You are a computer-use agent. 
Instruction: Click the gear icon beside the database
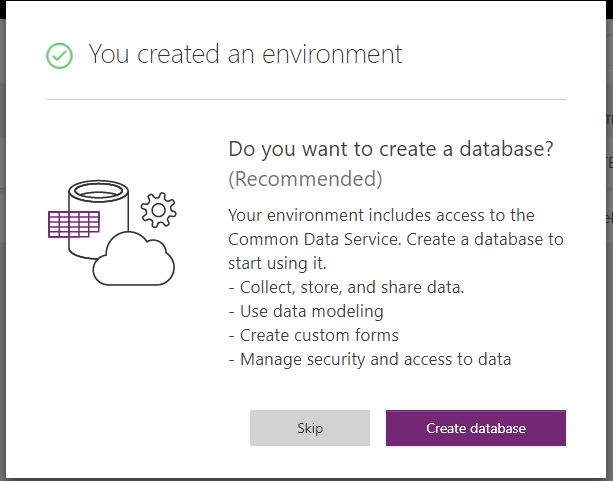pyautogui.click(x=158, y=210)
